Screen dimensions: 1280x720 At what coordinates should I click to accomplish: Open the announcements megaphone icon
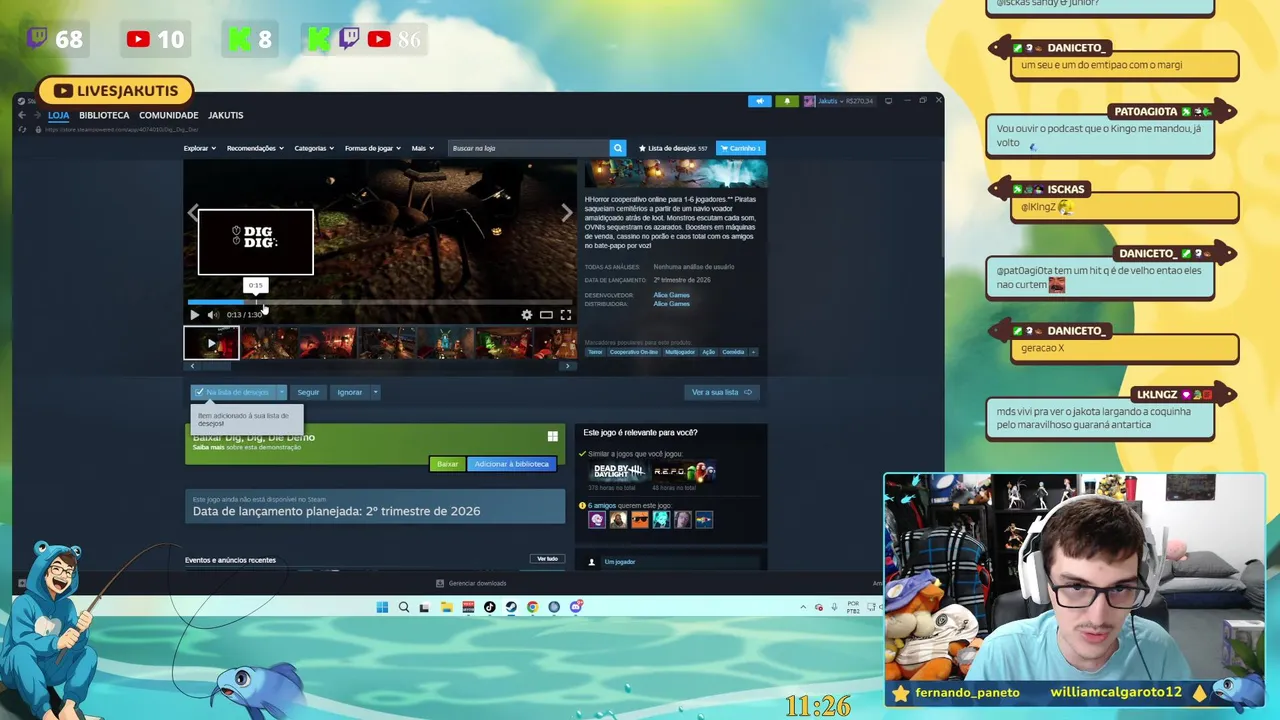(x=760, y=101)
